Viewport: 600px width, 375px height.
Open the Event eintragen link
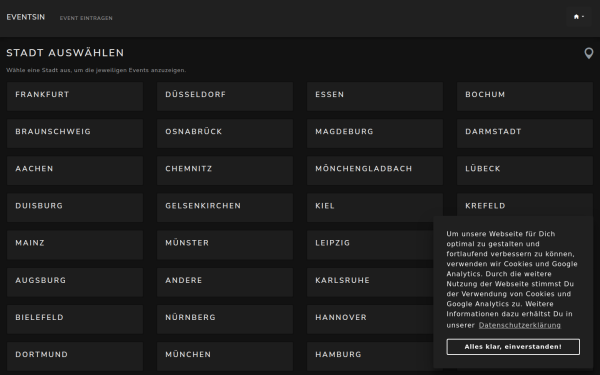coord(86,18)
